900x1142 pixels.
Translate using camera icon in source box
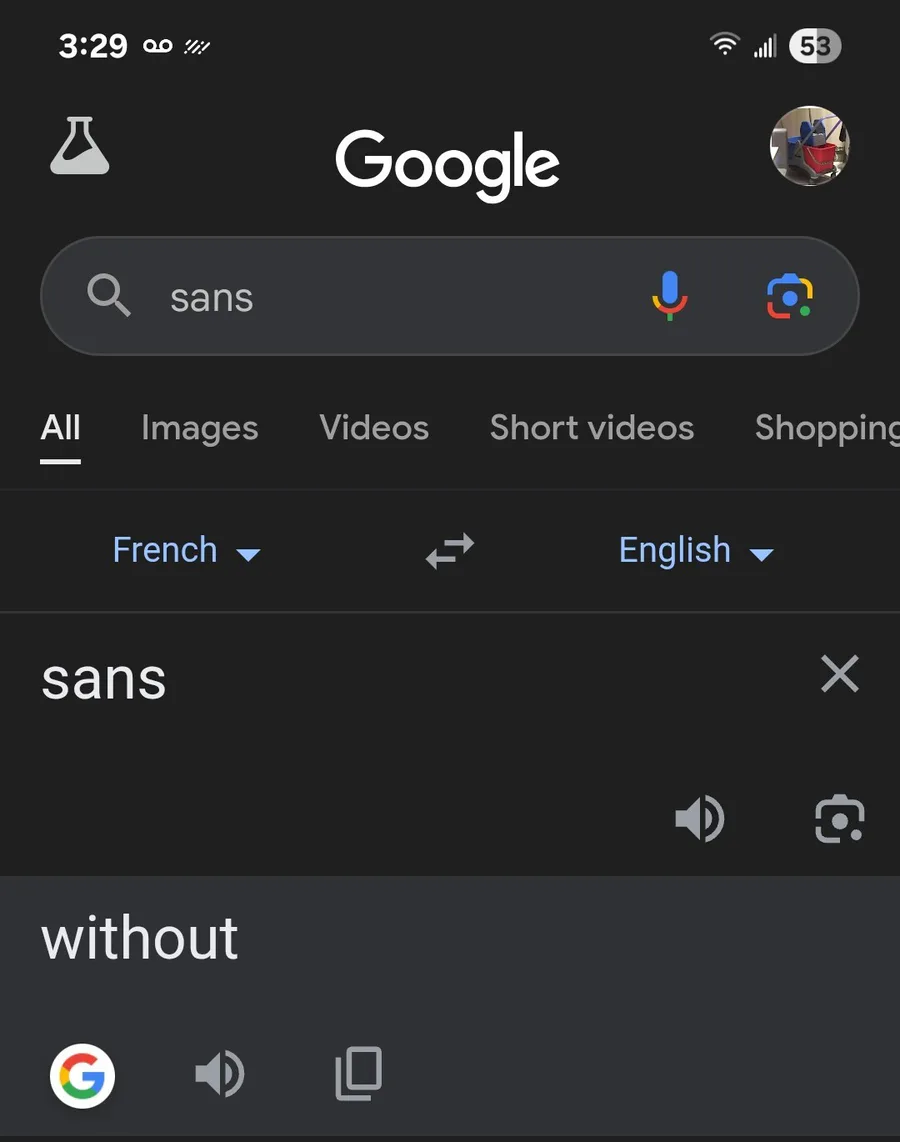[840, 819]
